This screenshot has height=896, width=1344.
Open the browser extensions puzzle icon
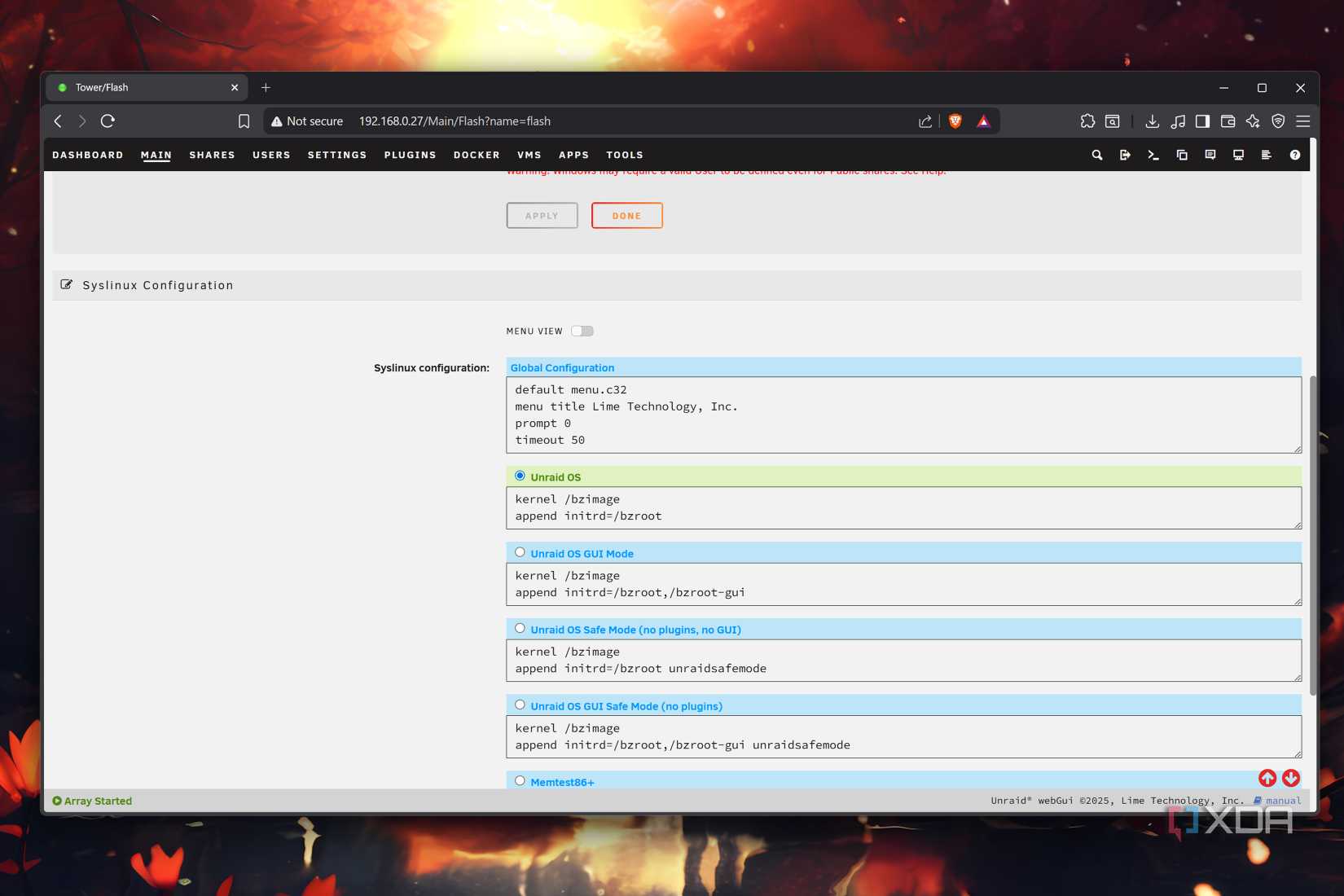[1087, 121]
